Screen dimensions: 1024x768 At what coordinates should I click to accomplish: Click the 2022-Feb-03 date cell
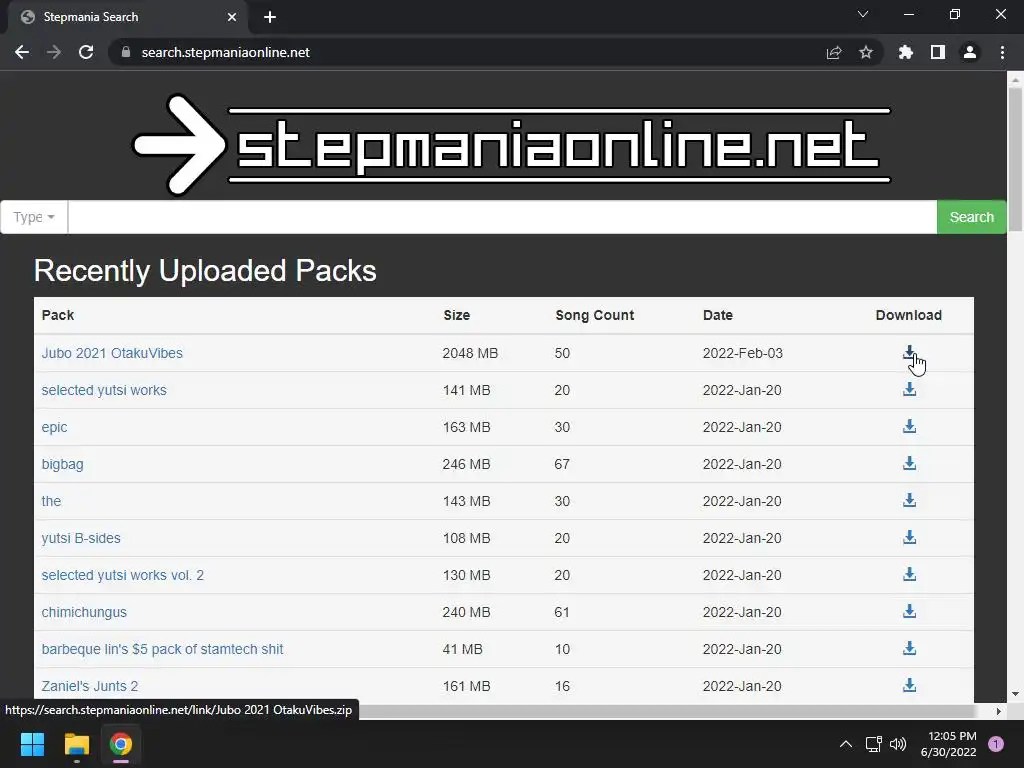tap(743, 353)
